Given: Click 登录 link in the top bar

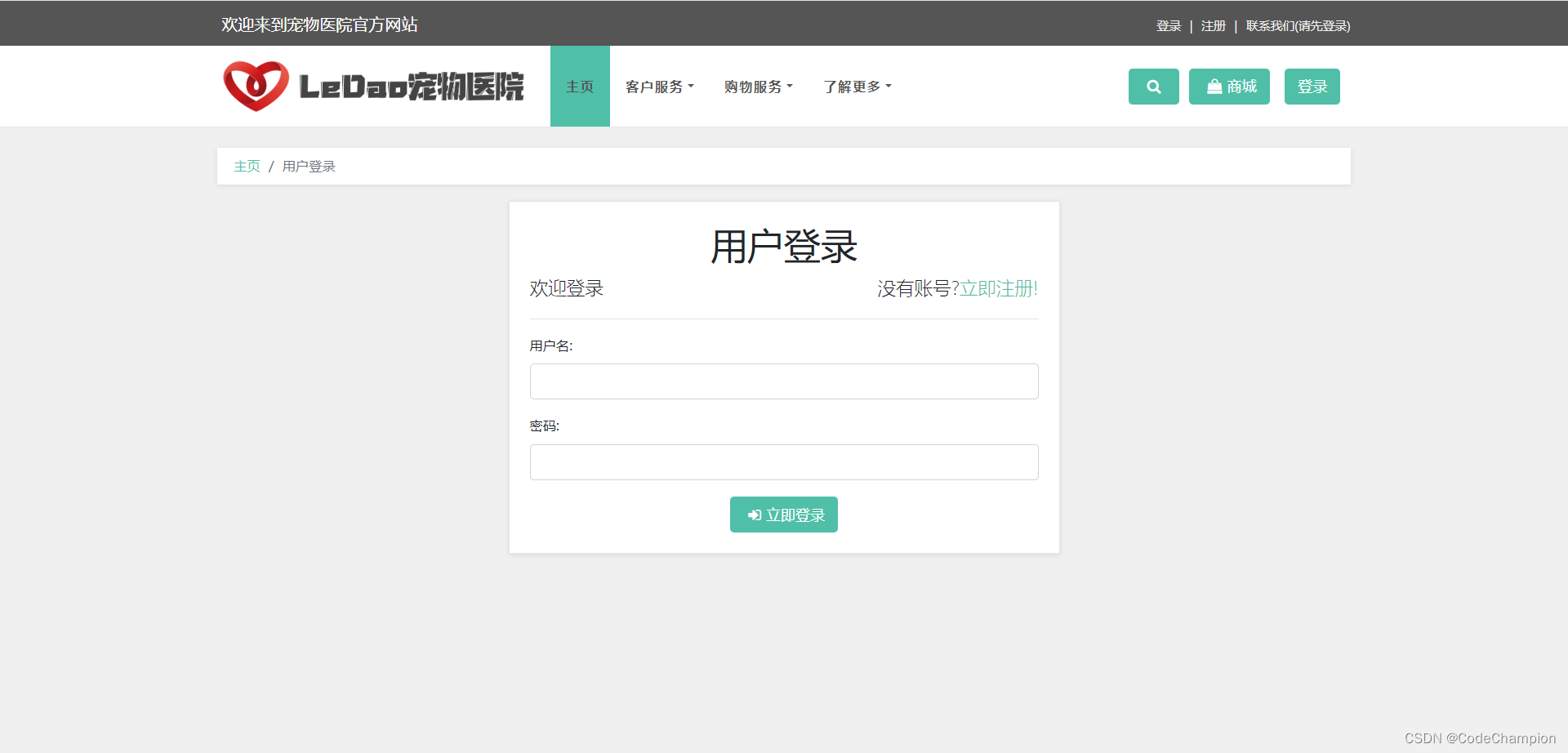Looking at the screenshot, I should coord(1168,25).
